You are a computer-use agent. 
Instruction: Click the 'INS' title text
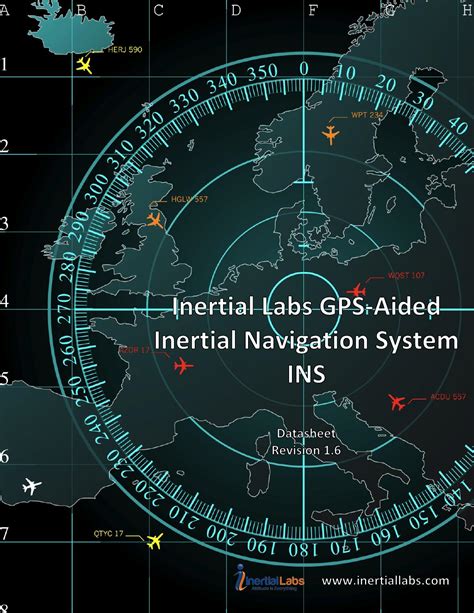[x=306, y=374]
